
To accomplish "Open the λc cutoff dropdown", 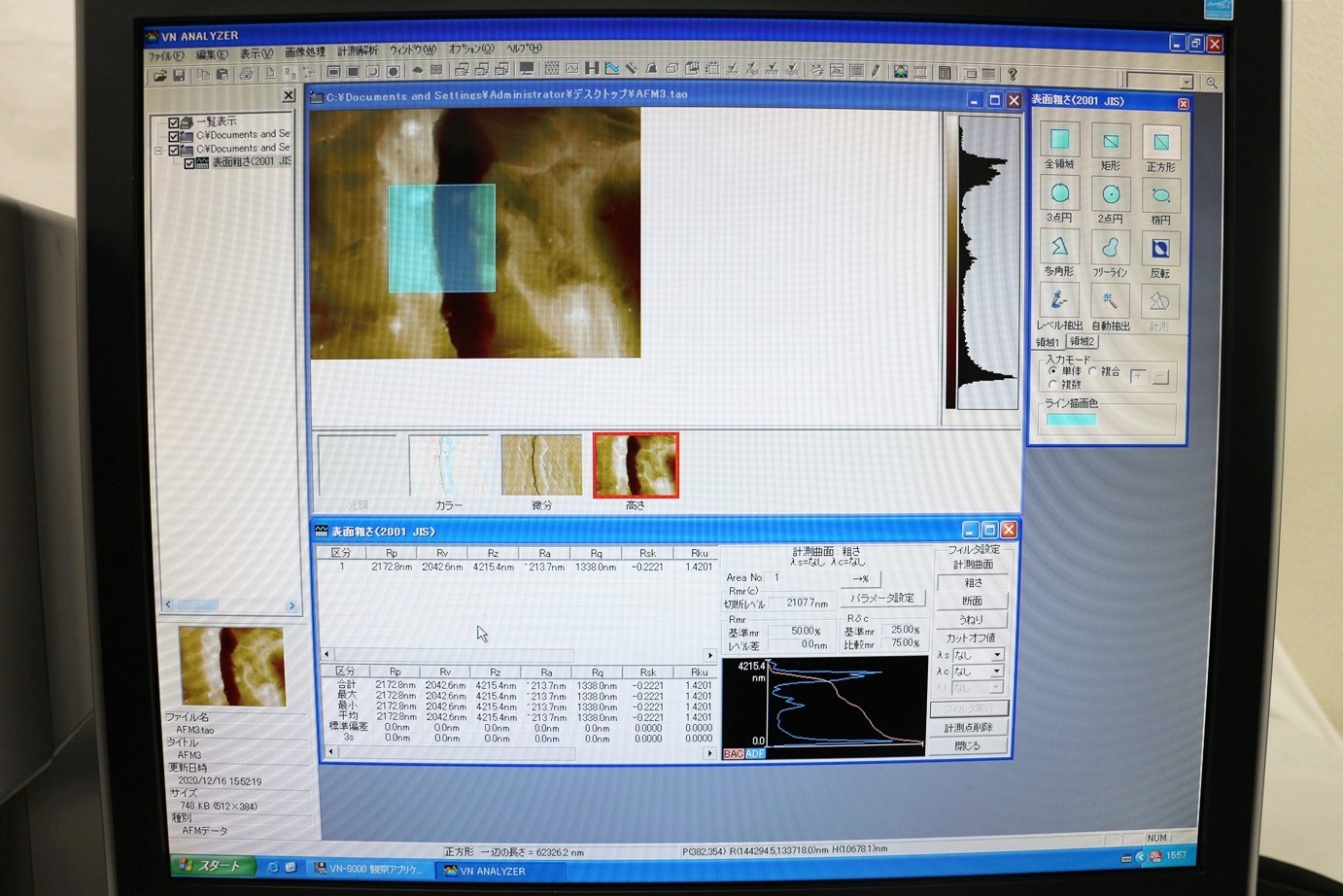I will click(996, 672).
